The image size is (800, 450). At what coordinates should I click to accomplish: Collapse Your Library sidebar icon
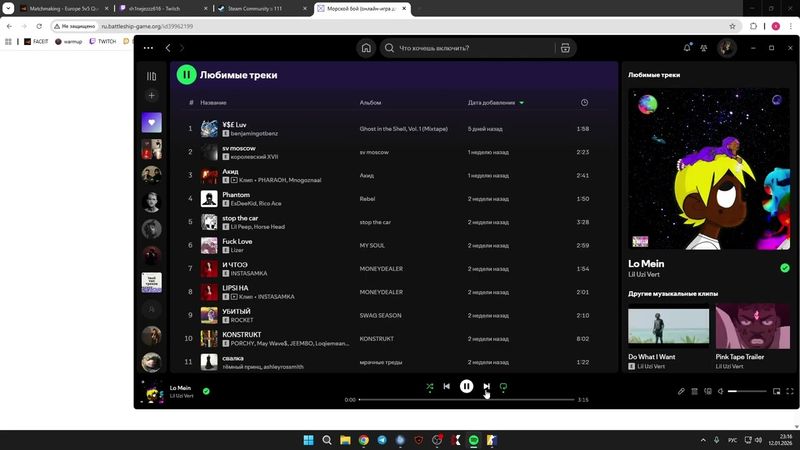[152, 76]
